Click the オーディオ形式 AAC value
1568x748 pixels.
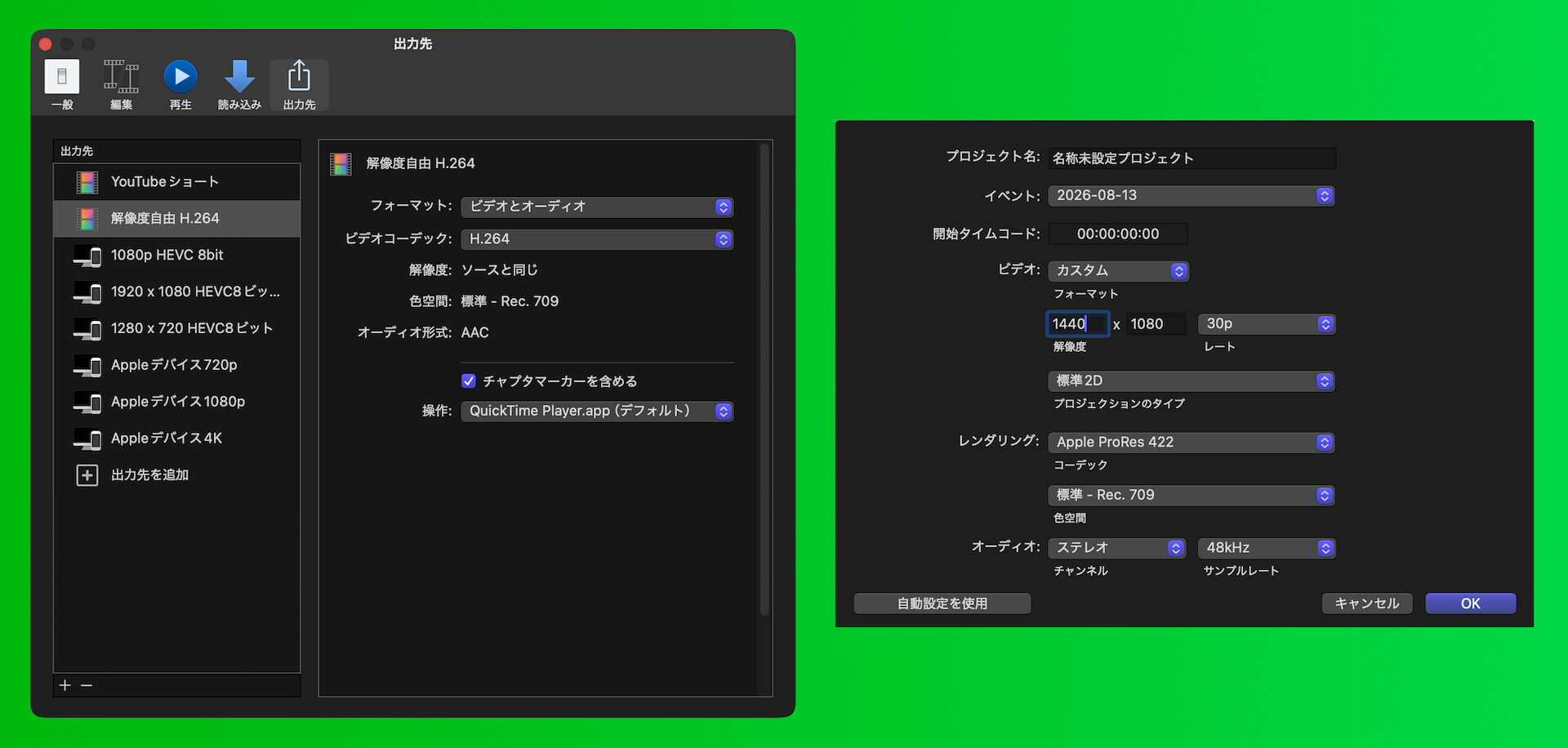[x=475, y=333]
